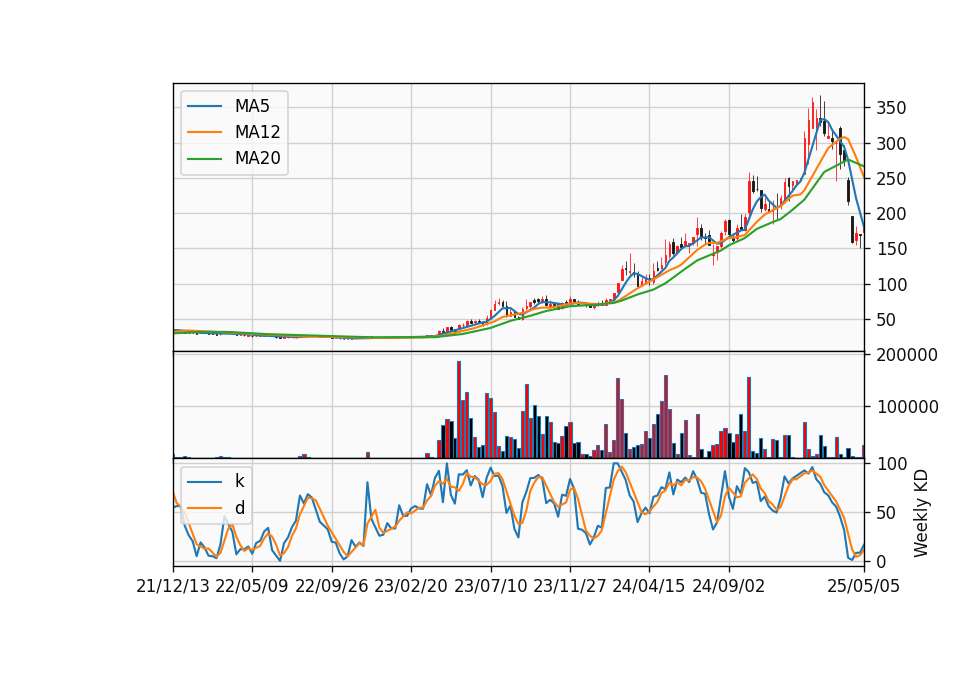Image resolution: width=960 pixels, height=690 pixels.
Task: Click the 350 price axis label
Action: 891,108
